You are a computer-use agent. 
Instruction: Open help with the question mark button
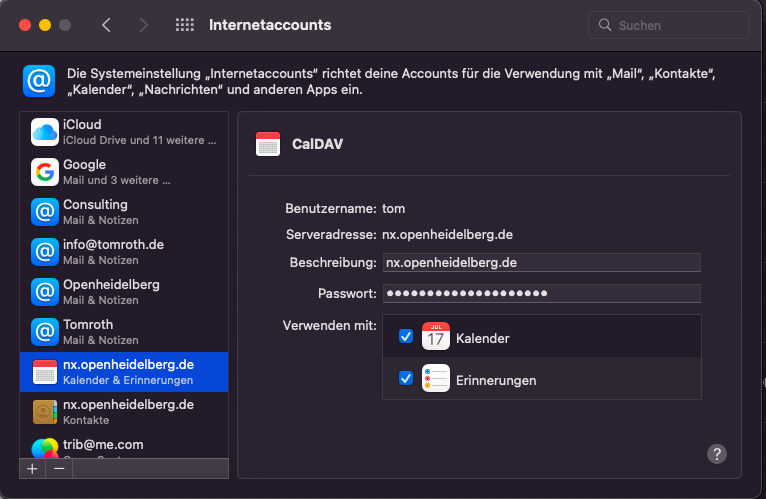point(717,454)
